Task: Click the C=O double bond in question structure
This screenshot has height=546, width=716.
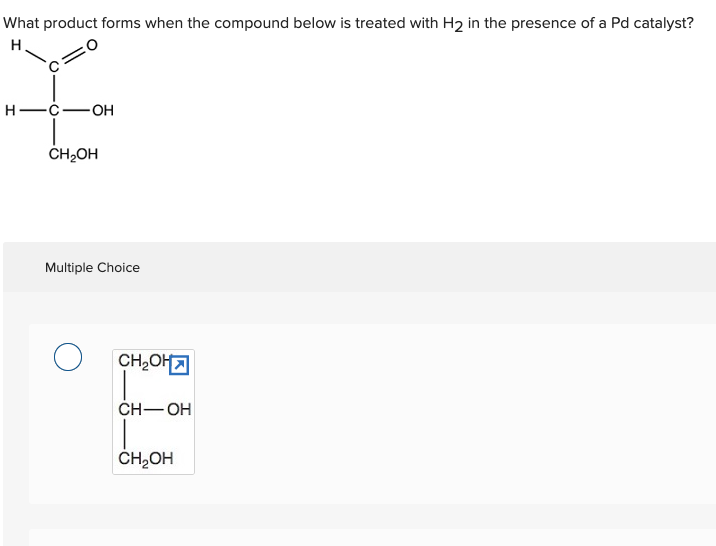Action: tap(74, 57)
